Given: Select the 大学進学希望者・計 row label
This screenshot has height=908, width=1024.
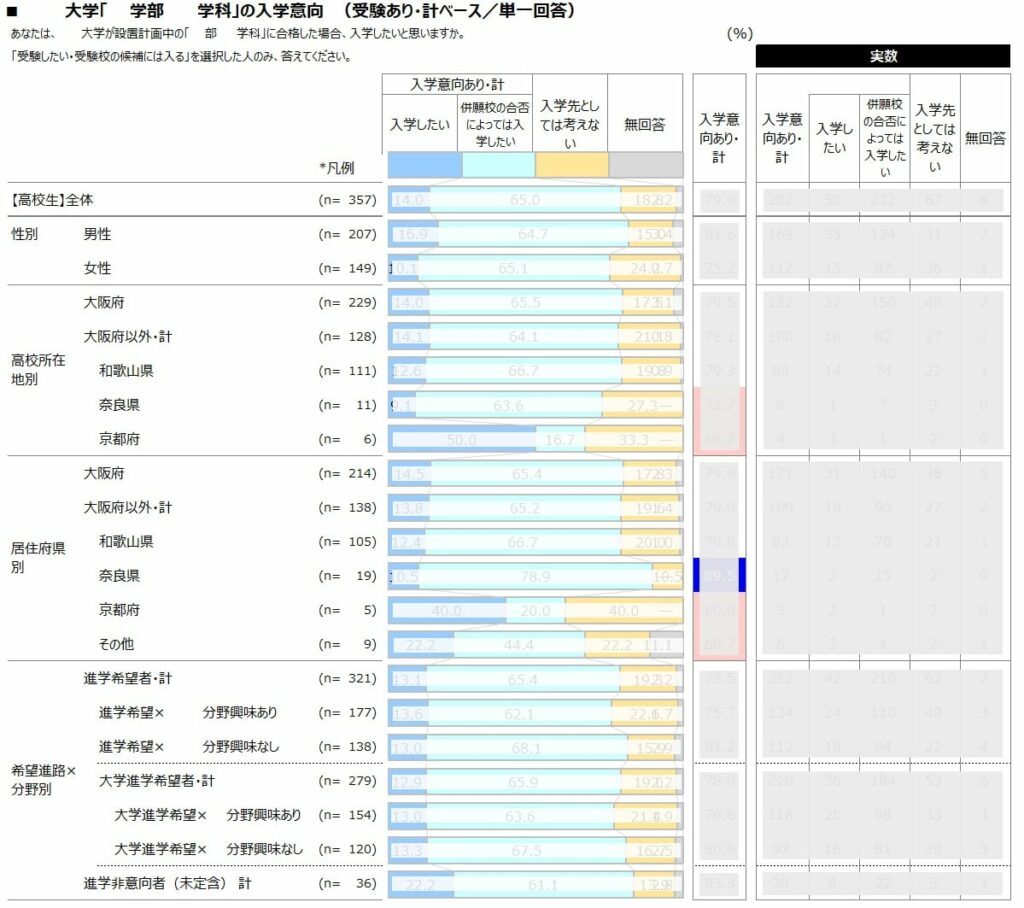Looking at the screenshot, I should (156, 781).
